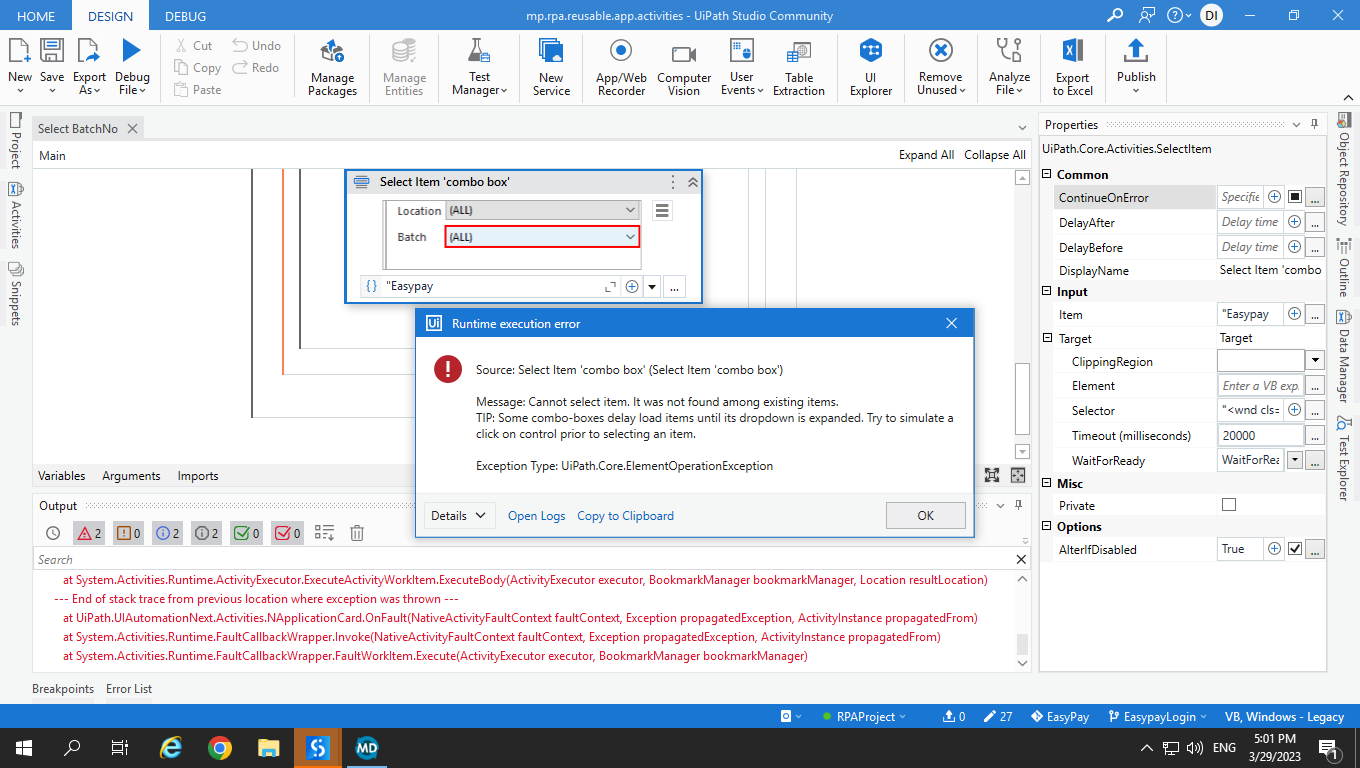Click the Open Logs link
This screenshot has height=768, width=1360.
point(536,516)
